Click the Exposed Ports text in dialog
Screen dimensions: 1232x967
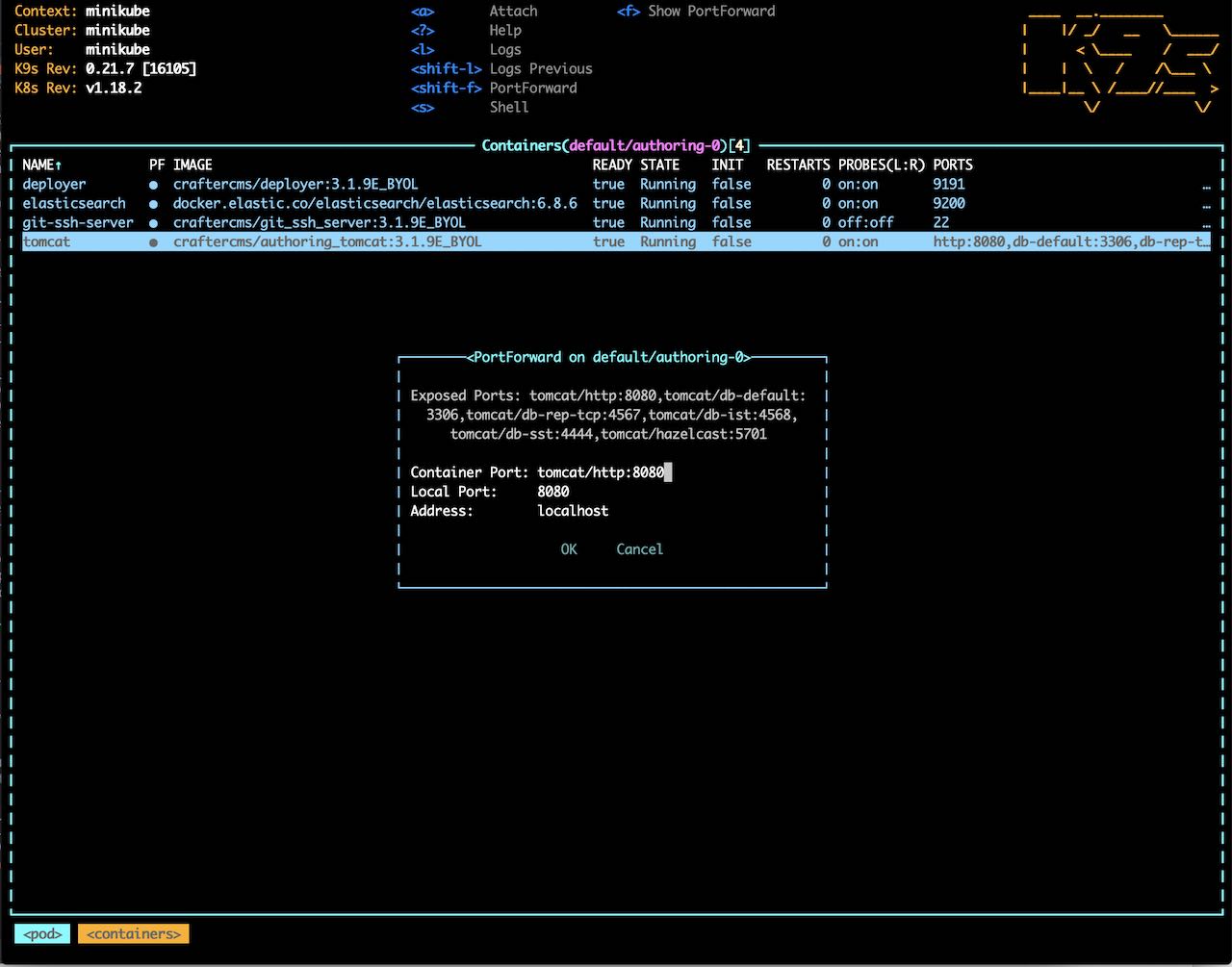608,415
